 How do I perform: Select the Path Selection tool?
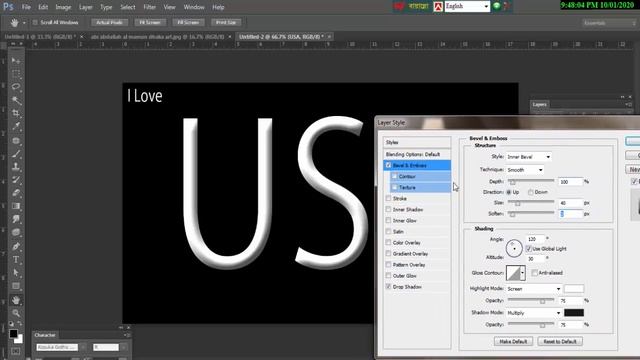(x=16, y=273)
